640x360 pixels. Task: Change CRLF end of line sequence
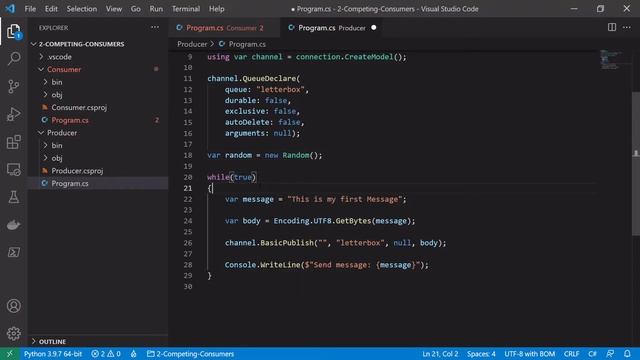pyautogui.click(x=571, y=354)
